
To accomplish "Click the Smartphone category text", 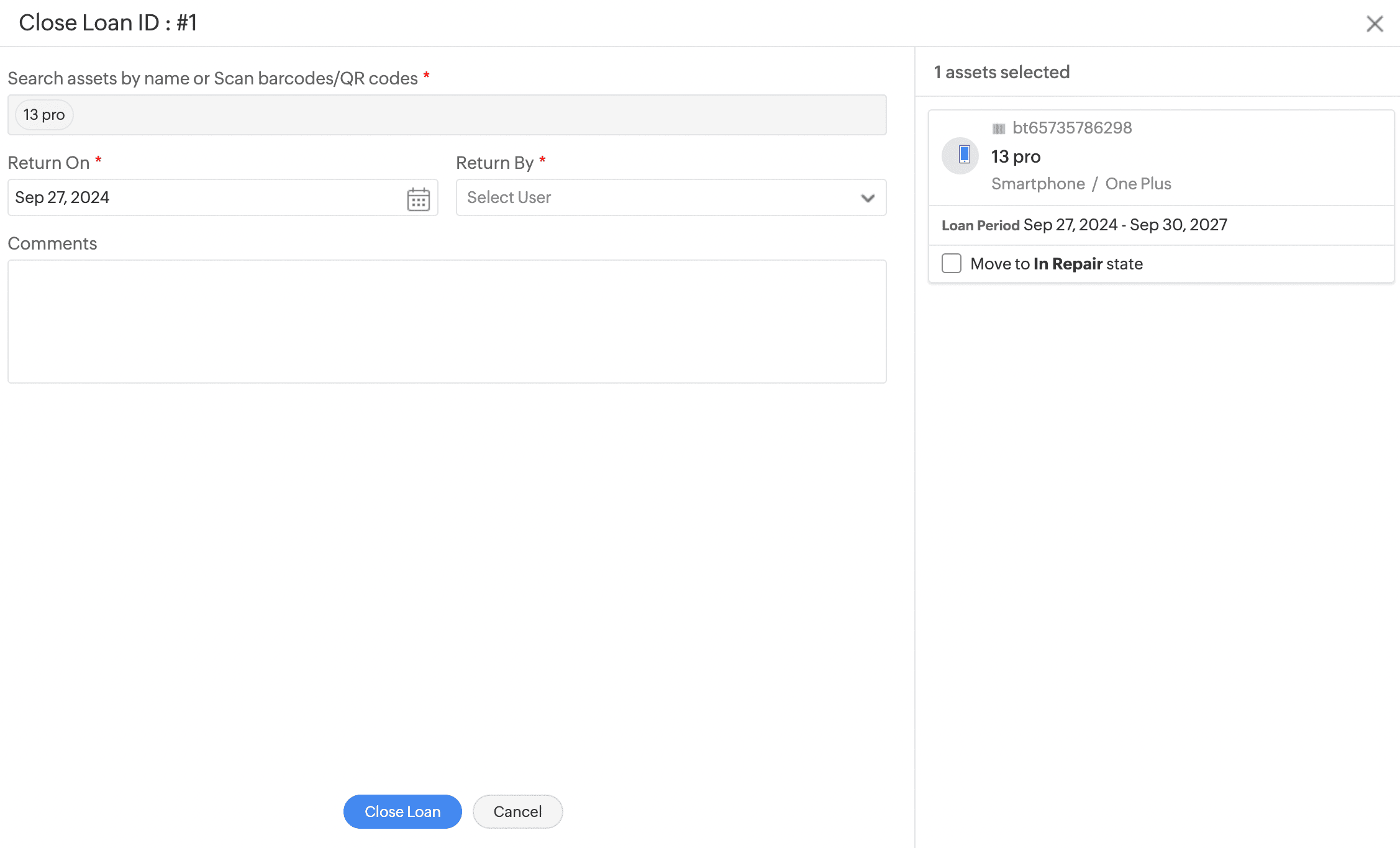I will pos(1038,184).
